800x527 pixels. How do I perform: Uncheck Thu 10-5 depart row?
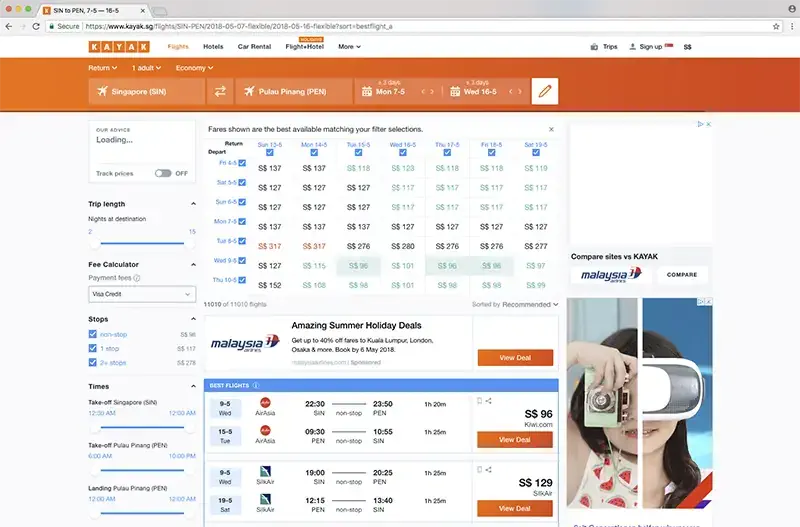point(242,280)
